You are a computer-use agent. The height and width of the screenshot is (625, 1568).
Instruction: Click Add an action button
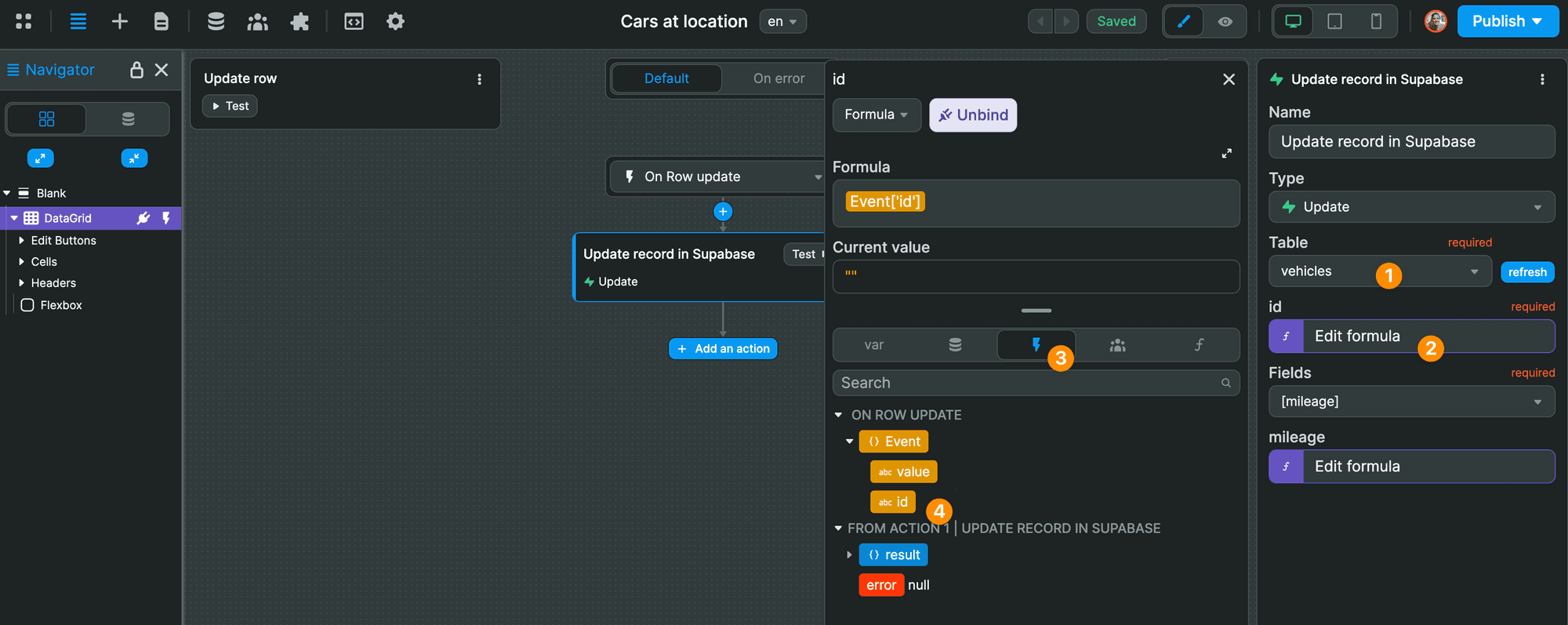pyautogui.click(x=723, y=349)
